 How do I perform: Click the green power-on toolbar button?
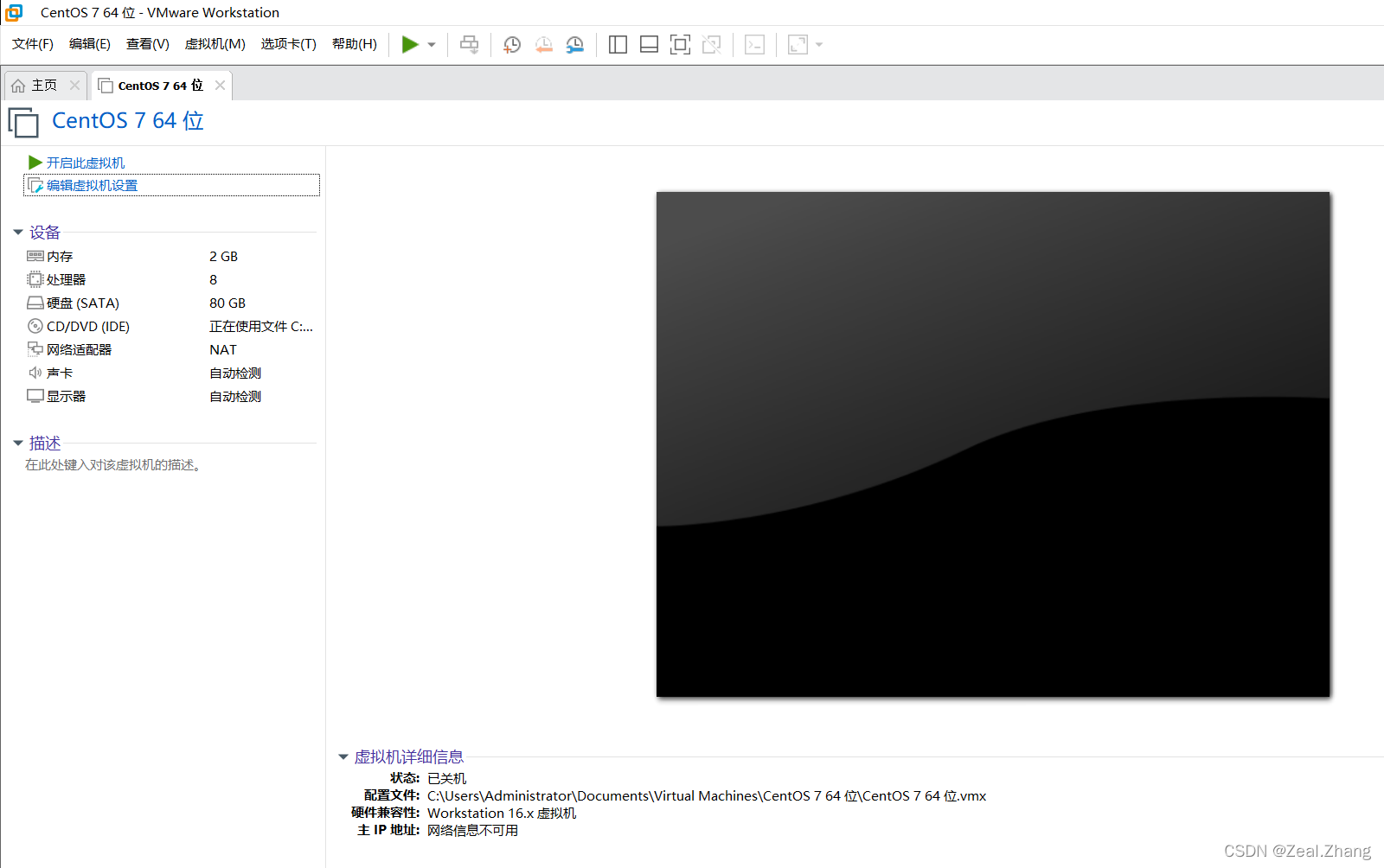410,44
